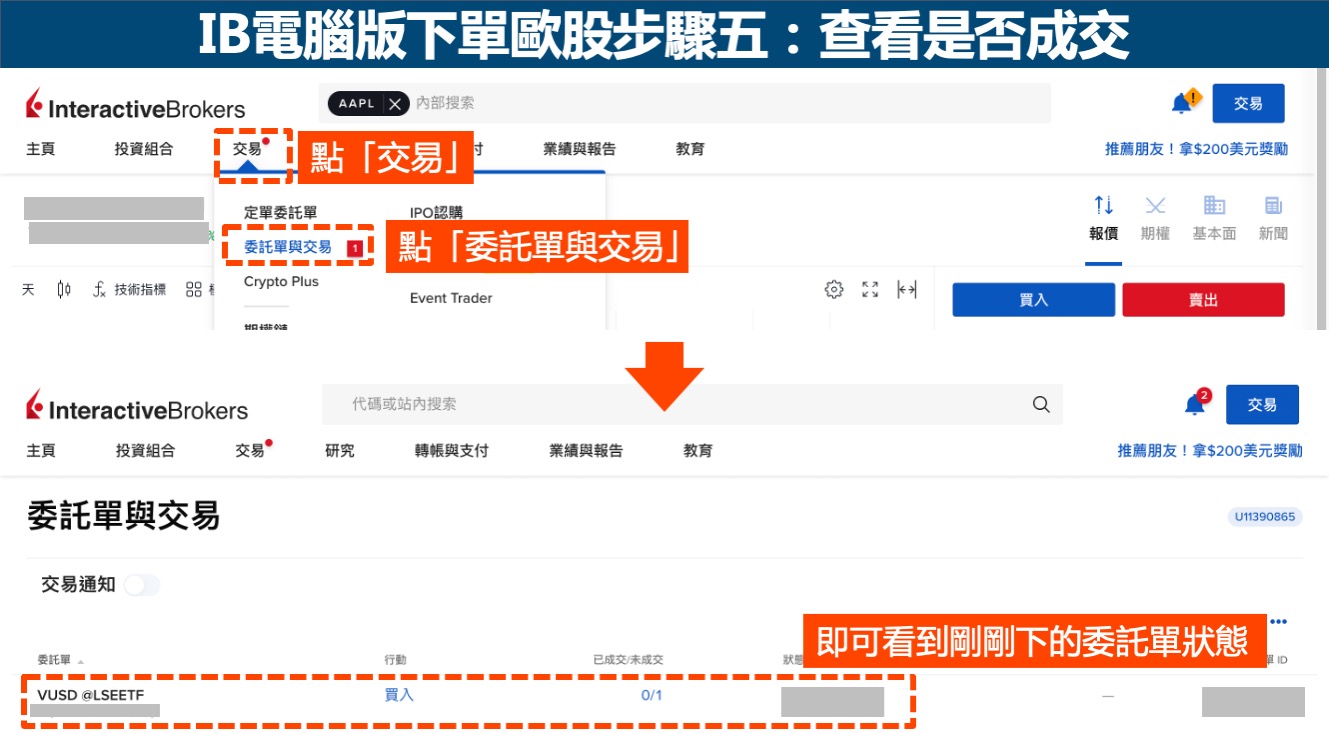
Task: Open the notification bell showing 2 alerts
Action: 1196,403
